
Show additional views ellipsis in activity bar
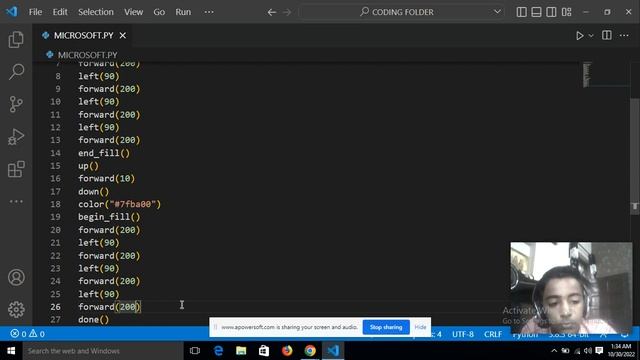16,201
